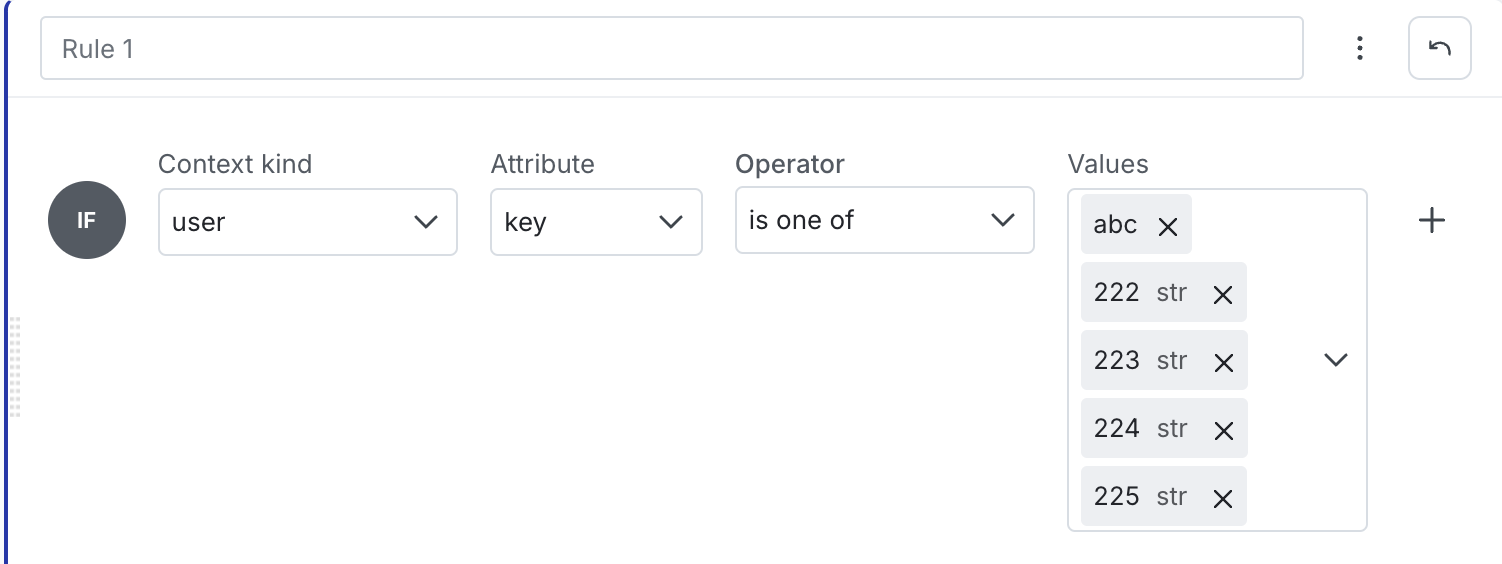The height and width of the screenshot is (564, 1502).
Task: Click the undo arrow button
Action: click(1439, 47)
